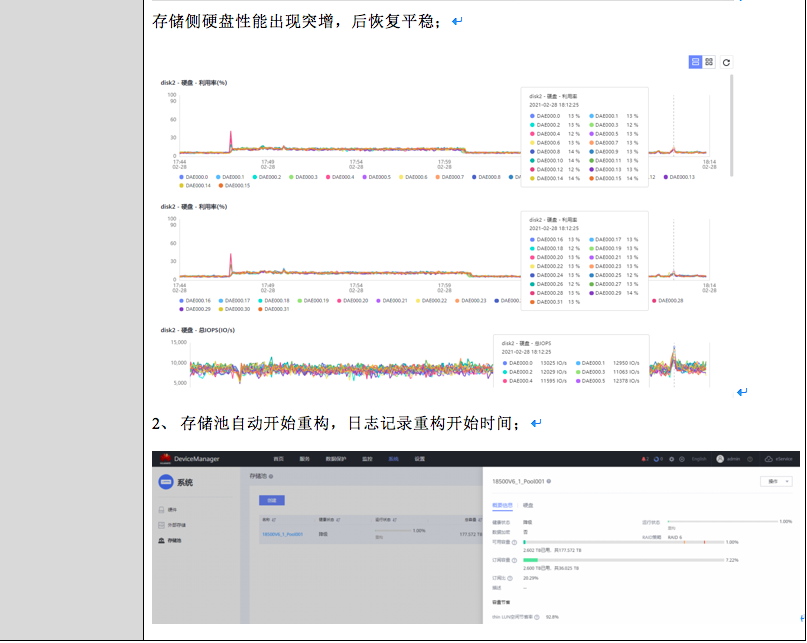Open the eService cloud icon
The image size is (807, 643).
(x=768, y=459)
